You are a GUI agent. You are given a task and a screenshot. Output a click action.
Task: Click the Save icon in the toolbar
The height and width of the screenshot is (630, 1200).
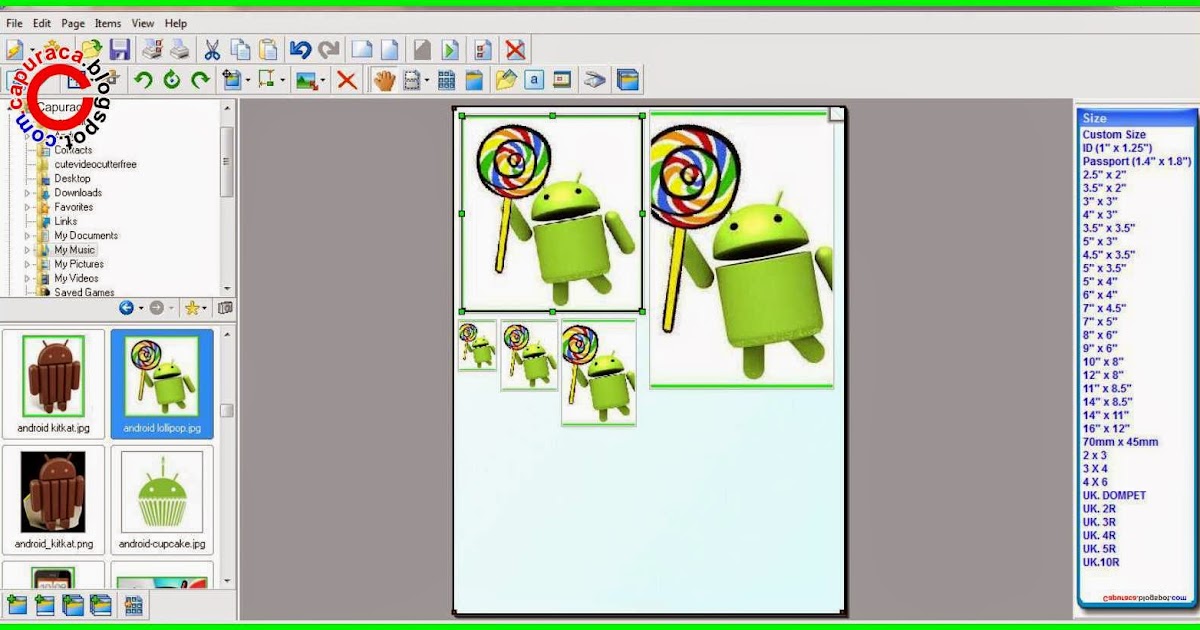[119, 47]
